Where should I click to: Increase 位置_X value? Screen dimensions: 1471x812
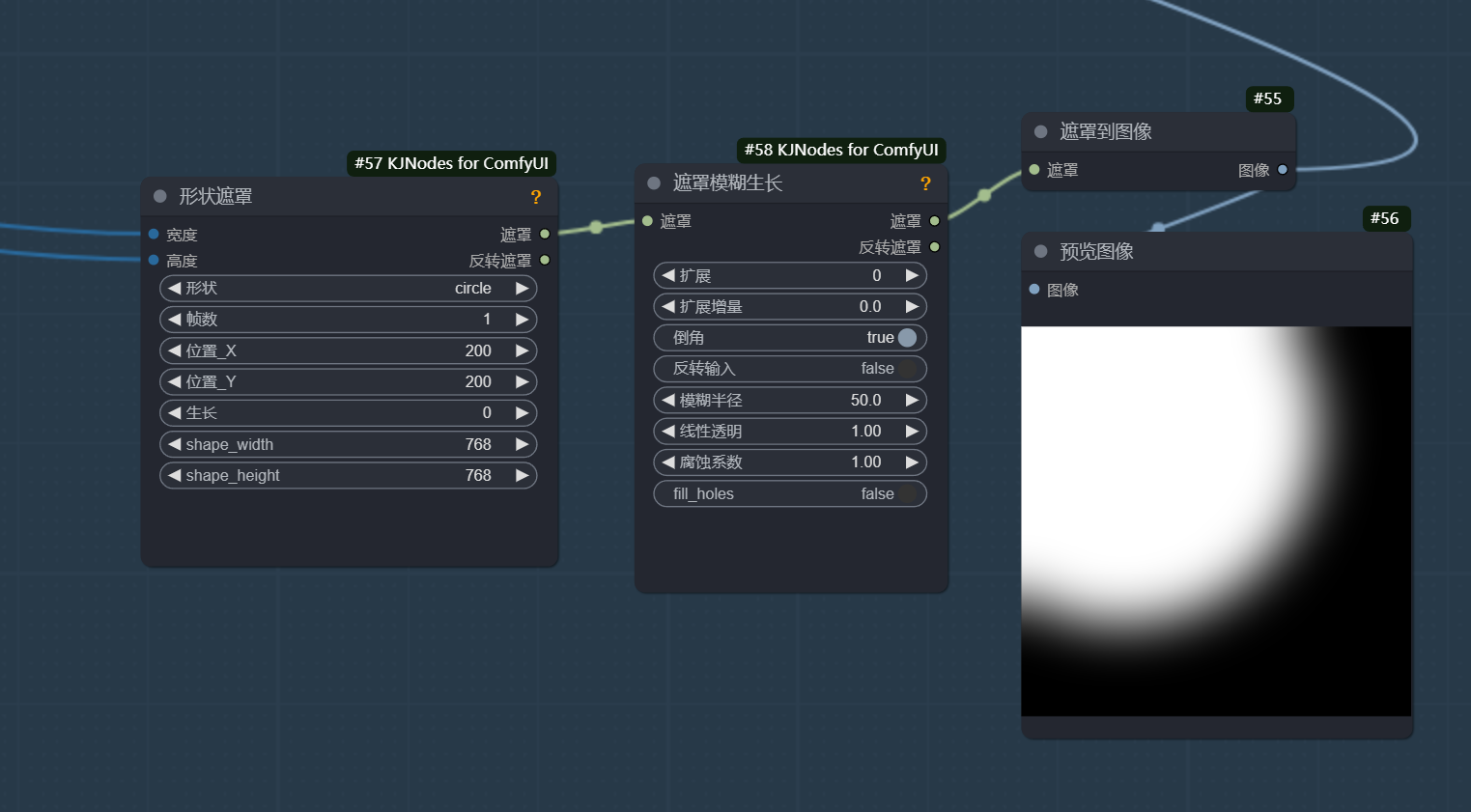click(x=523, y=350)
